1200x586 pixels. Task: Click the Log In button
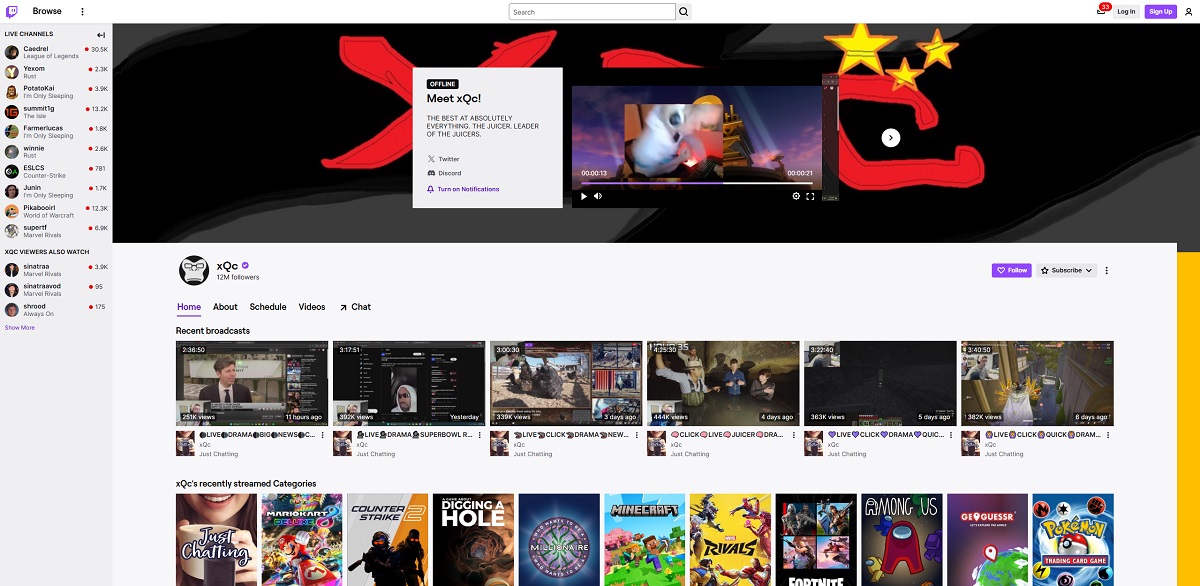(1127, 12)
